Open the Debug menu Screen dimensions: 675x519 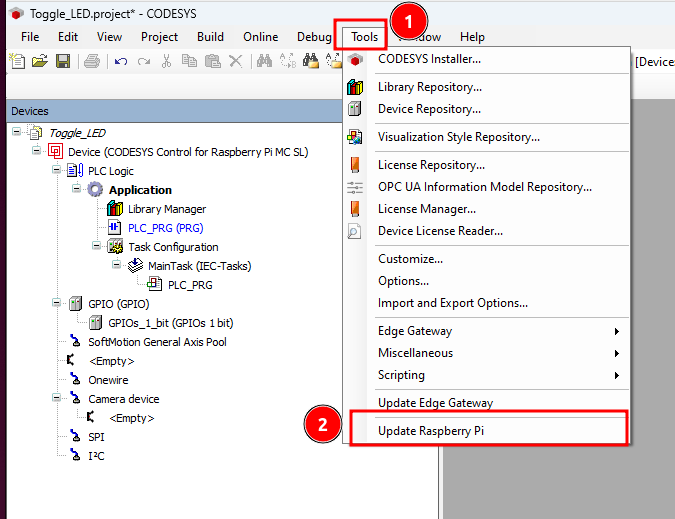coord(314,37)
